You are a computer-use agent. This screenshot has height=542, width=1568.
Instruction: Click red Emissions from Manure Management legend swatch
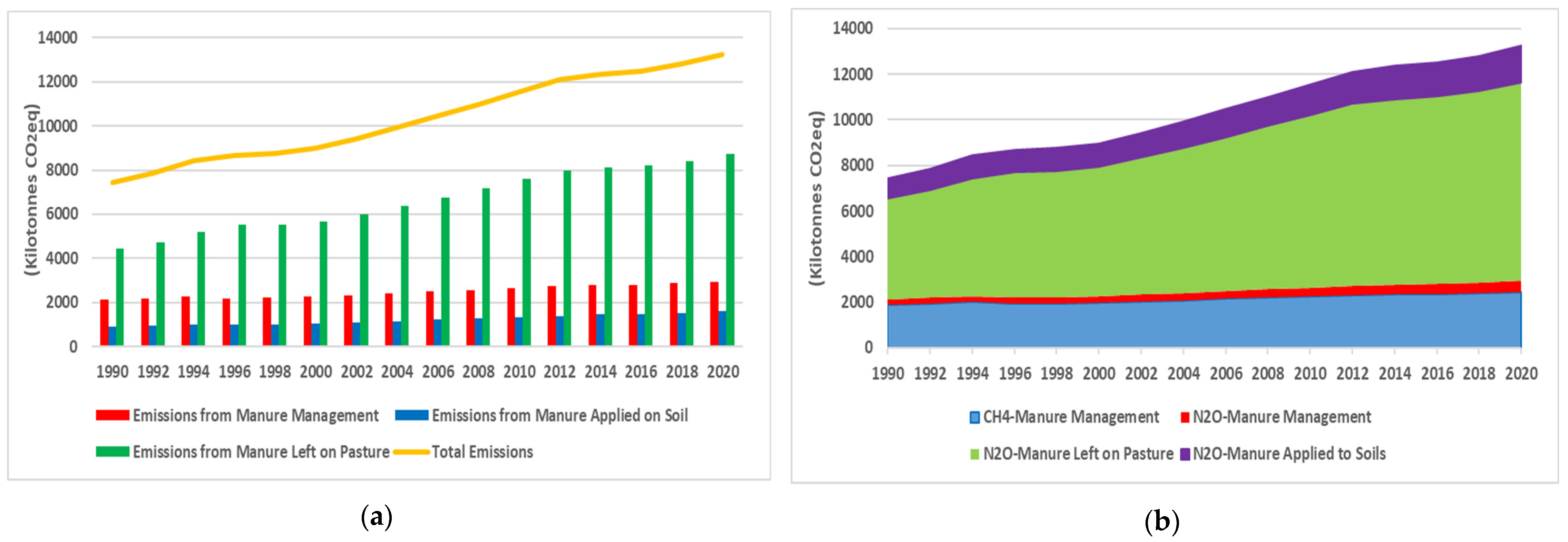[x=112, y=415]
